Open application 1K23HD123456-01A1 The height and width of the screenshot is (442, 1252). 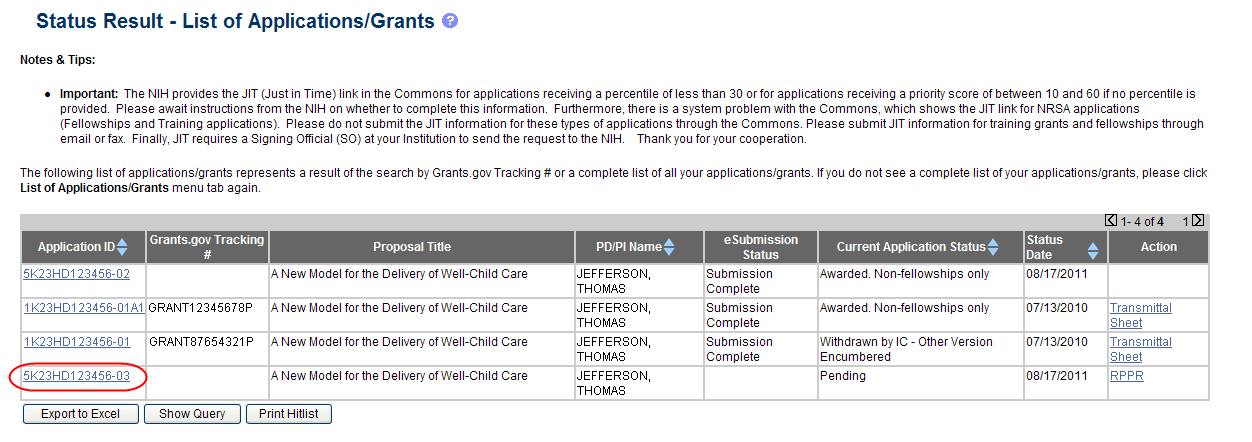click(x=83, y=308)
